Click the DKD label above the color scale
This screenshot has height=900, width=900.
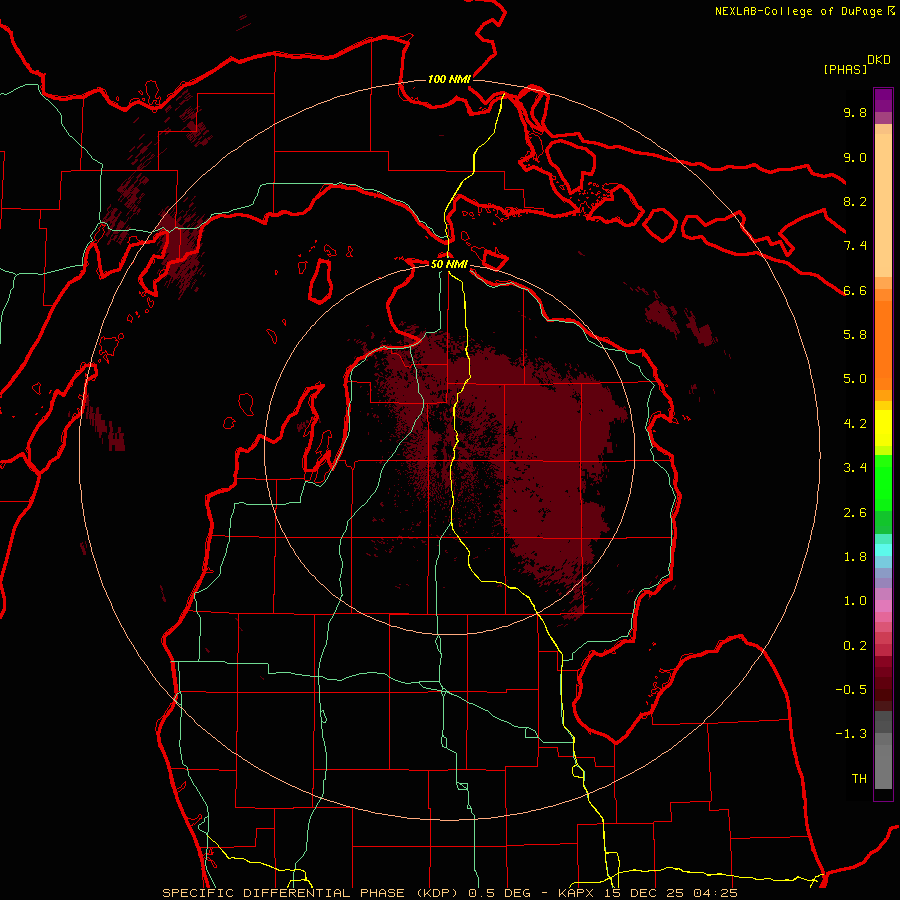point(879,60)
